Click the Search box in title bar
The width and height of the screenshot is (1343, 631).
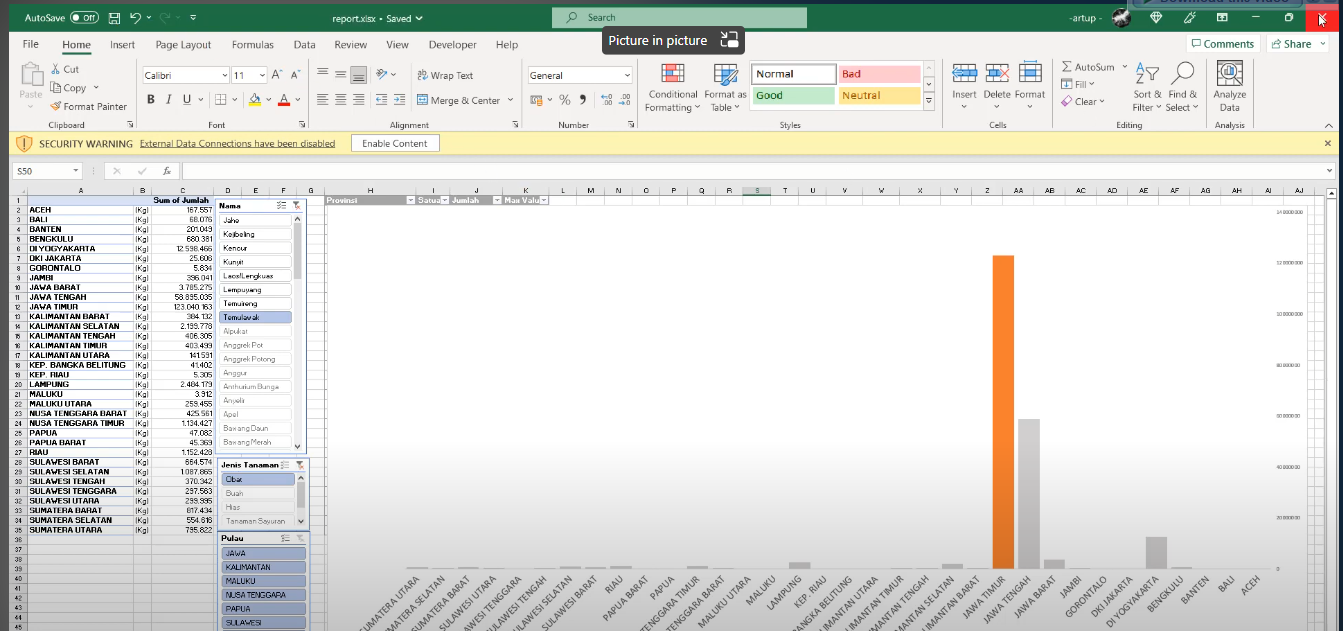coord(679,17)
